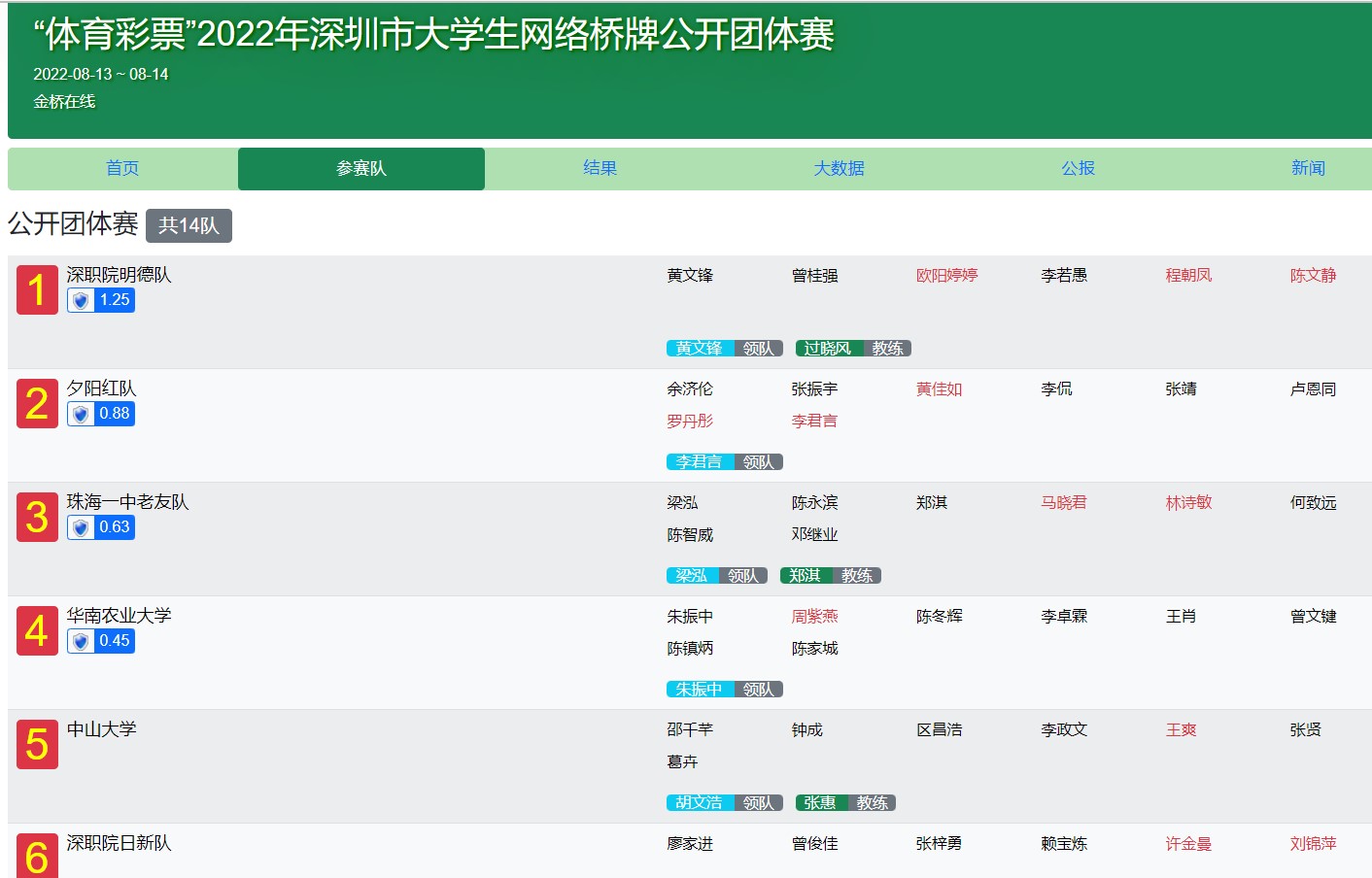This screenshot has height=878, width=1372.
Task: Click player 欧阳婷婷 name
Action: coord(946,276)
